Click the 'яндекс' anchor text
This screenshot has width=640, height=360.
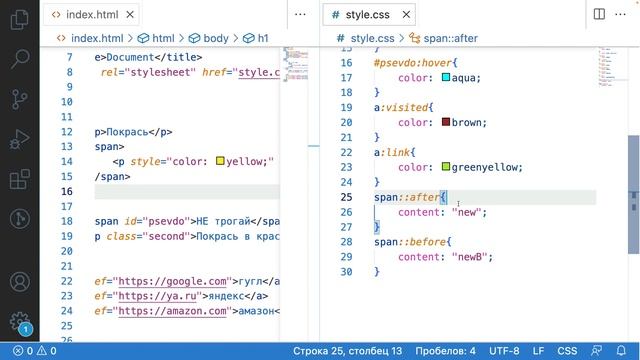pyautogui.click(x=226, y=296)
